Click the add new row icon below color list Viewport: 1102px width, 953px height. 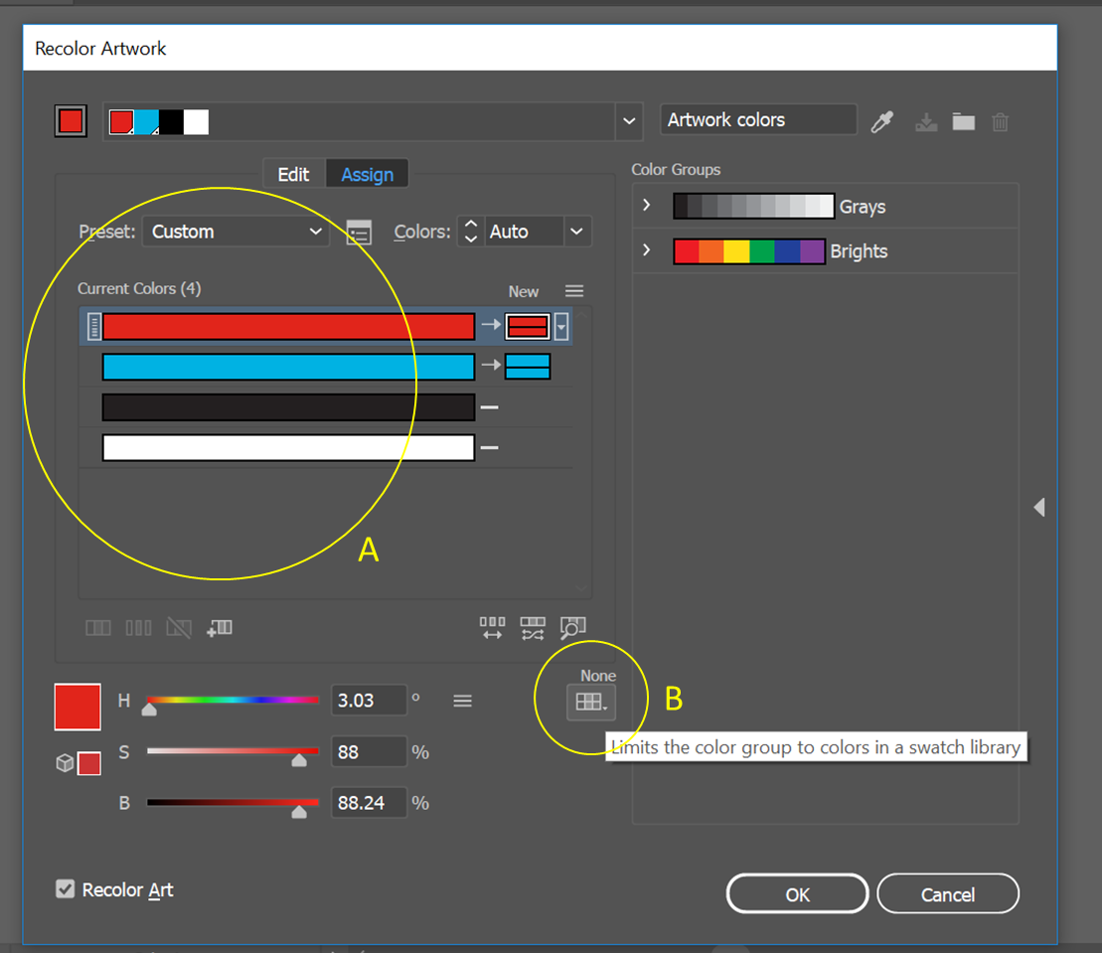(219, 628)
